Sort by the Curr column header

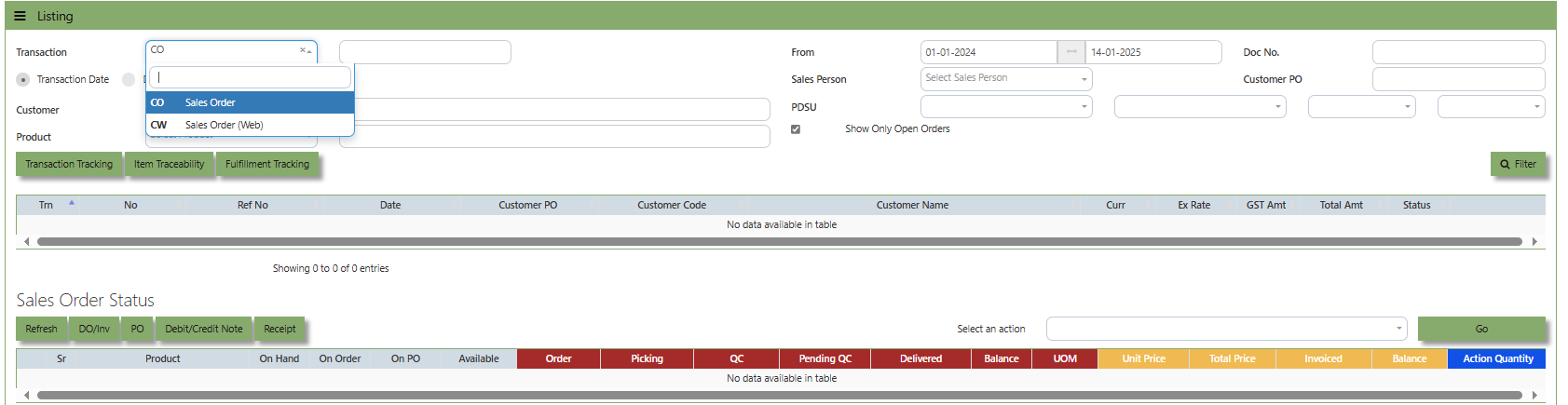coord(1115,205)
